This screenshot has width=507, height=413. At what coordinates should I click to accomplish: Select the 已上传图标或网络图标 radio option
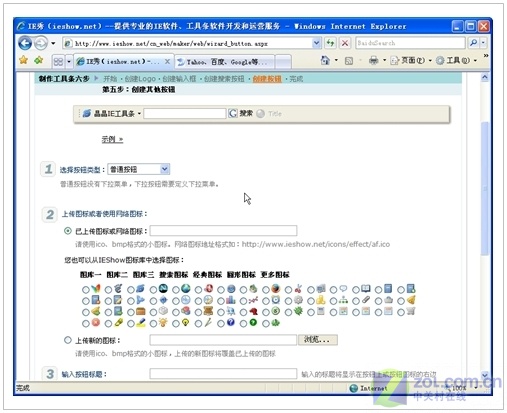(x=68, y=231)
